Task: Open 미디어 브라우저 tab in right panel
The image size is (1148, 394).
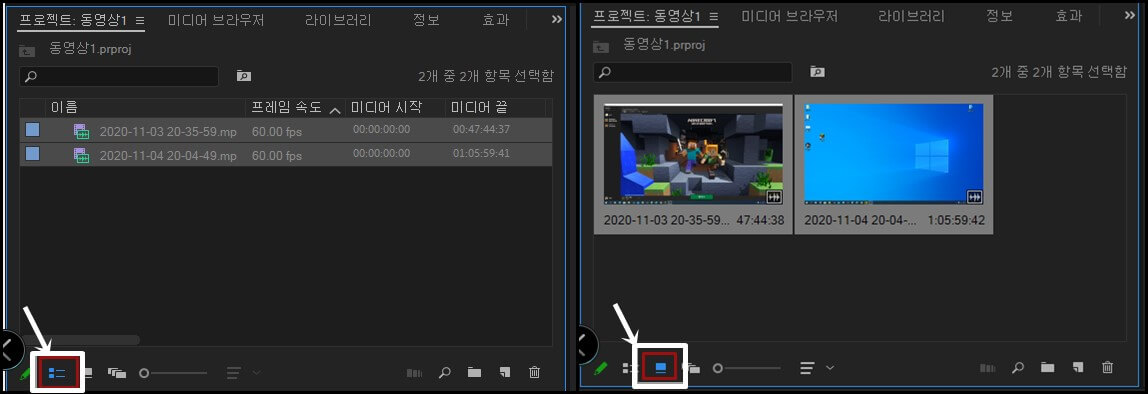Action: point(789,16)
